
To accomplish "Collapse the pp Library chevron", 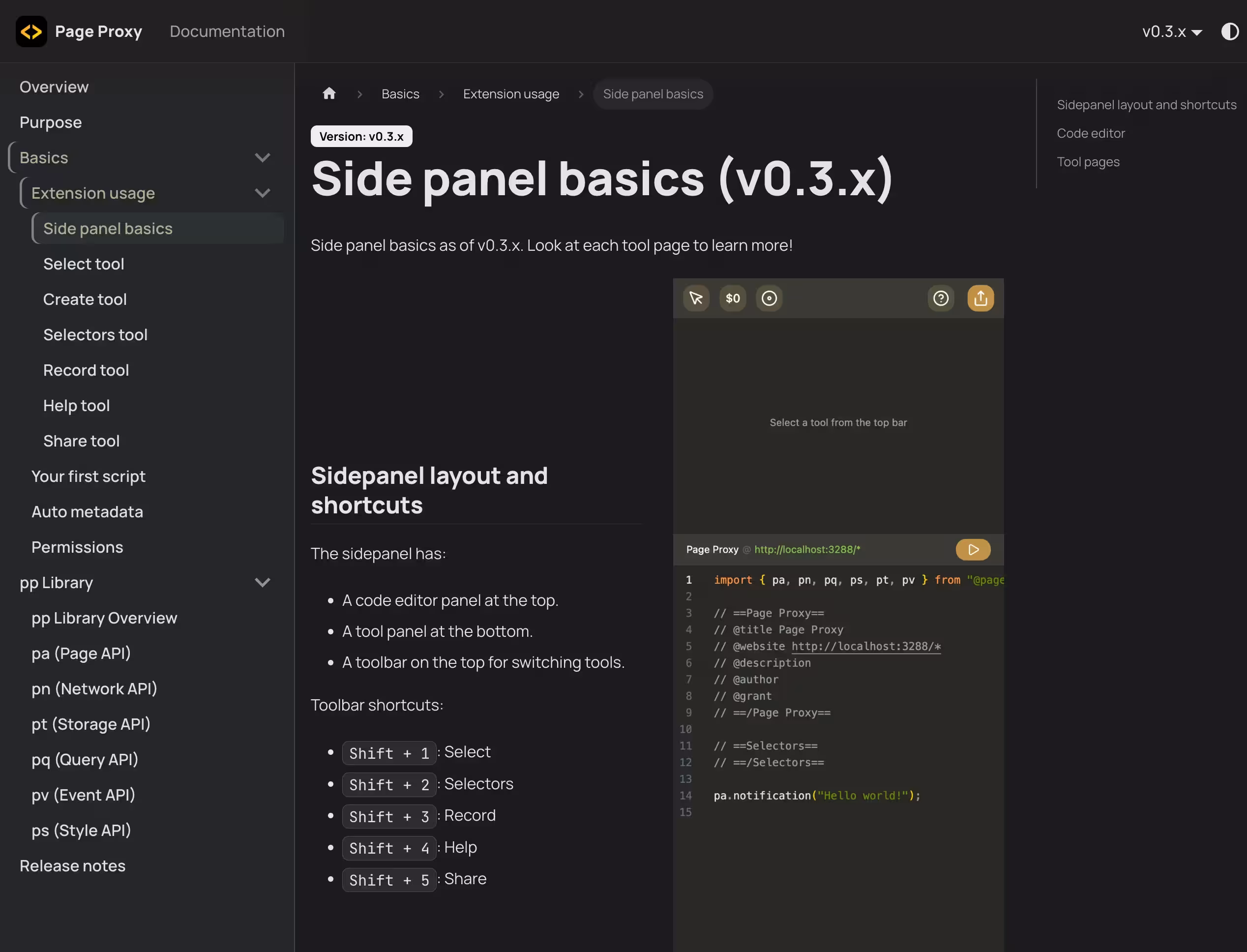I will (262, 583).
